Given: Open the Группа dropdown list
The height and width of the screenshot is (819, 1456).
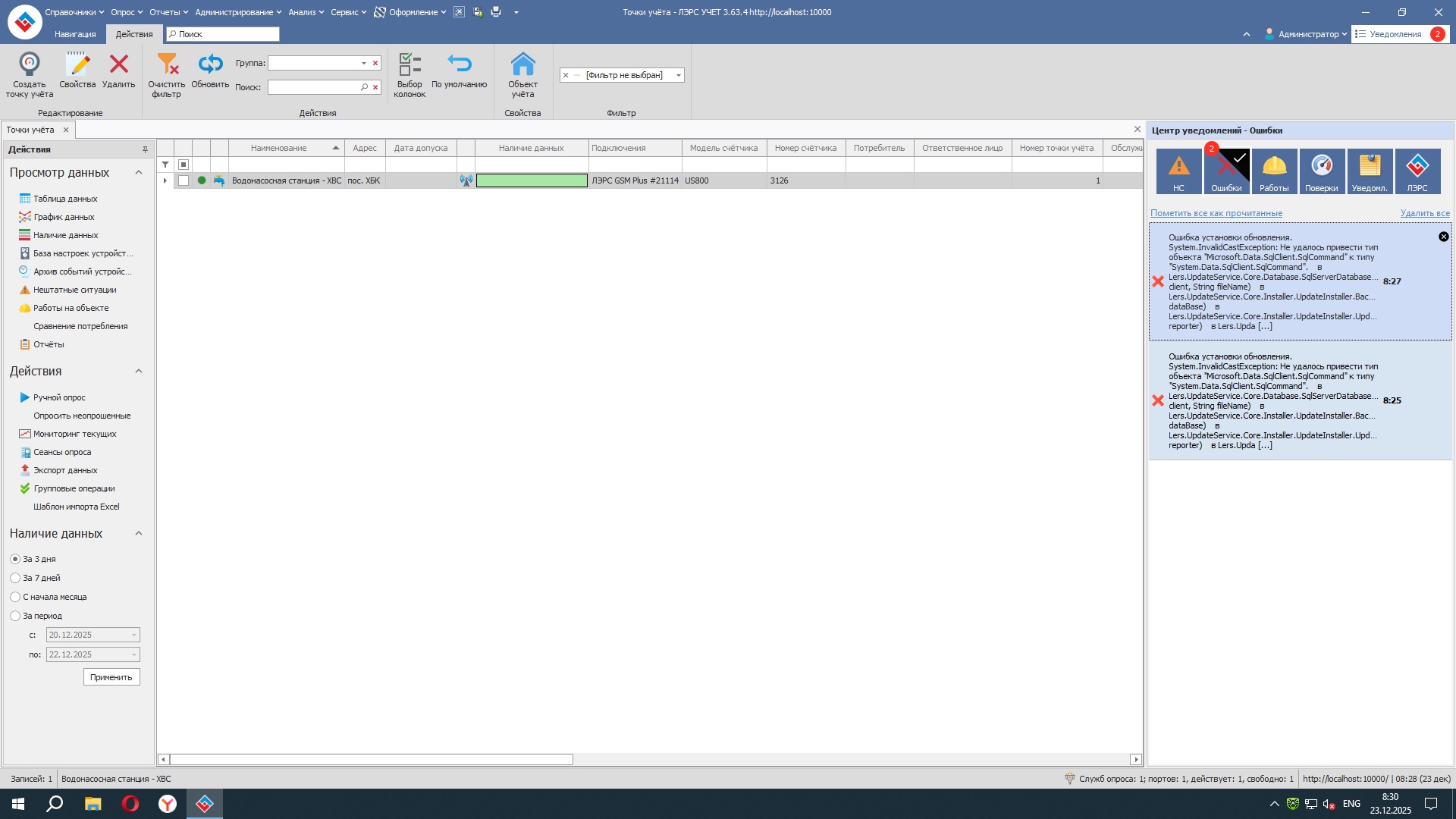Looking at the screenshot, I should [x=364, y=63].
